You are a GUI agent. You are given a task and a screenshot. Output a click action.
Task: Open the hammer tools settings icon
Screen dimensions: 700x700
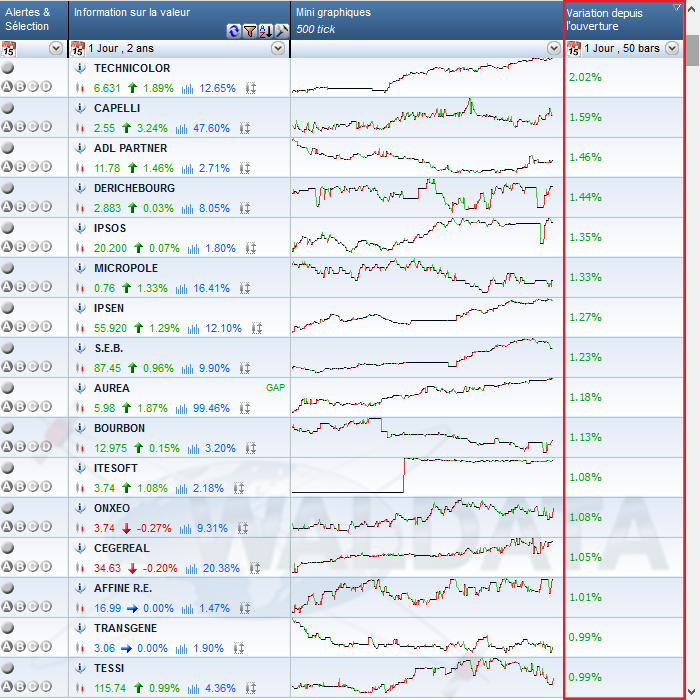[282, 31]
